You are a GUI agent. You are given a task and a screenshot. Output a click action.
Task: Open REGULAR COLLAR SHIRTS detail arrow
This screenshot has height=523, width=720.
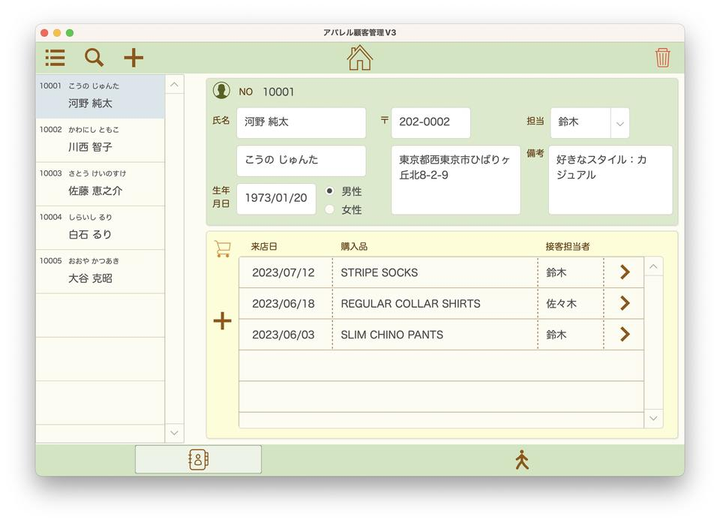625,303
